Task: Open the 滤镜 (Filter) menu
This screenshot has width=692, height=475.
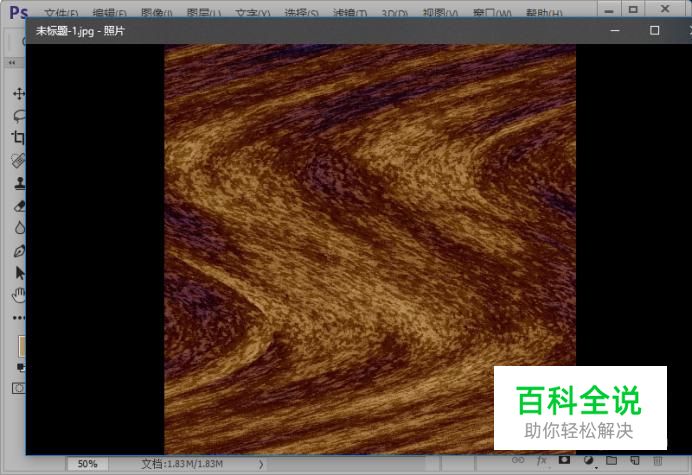Action: click(350, 13)
